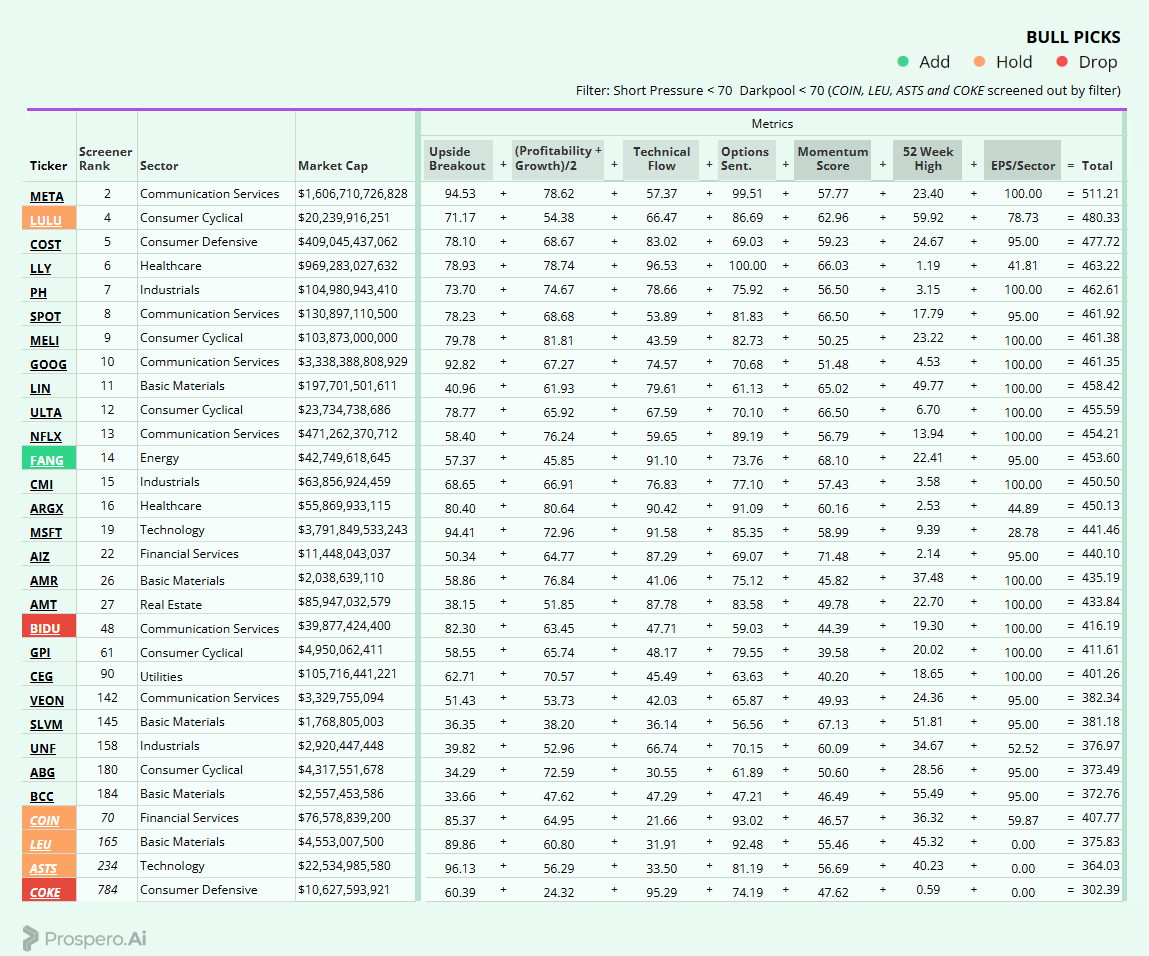The image size is (1149, 956).
Task: Open the COKE ticker link
Action: click(x=45, y=893)
